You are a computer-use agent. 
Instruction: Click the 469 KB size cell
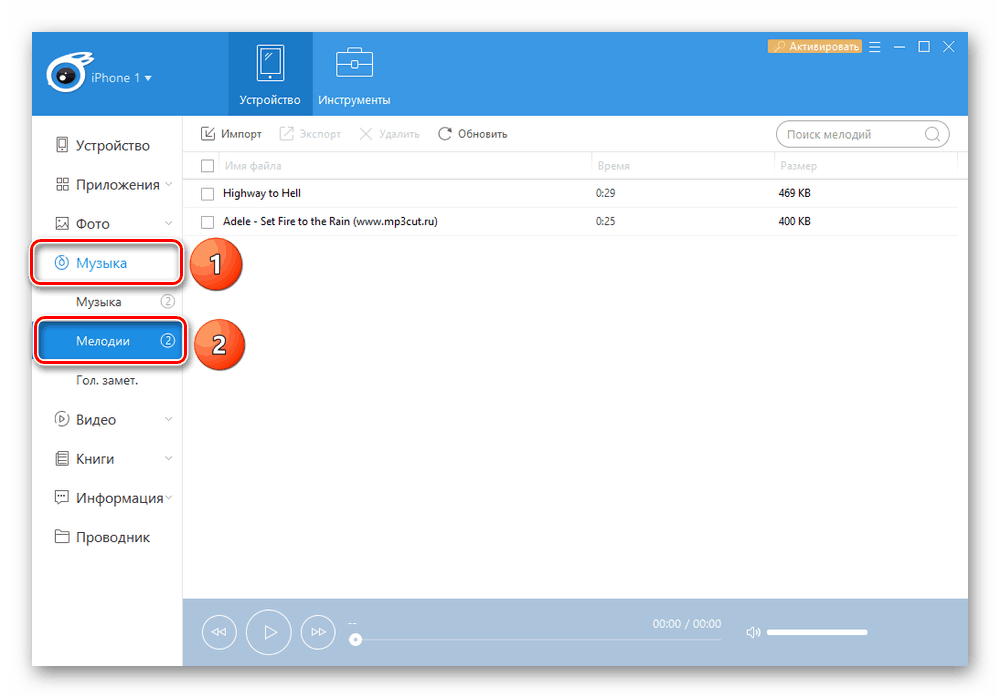(x=794, y=193)
